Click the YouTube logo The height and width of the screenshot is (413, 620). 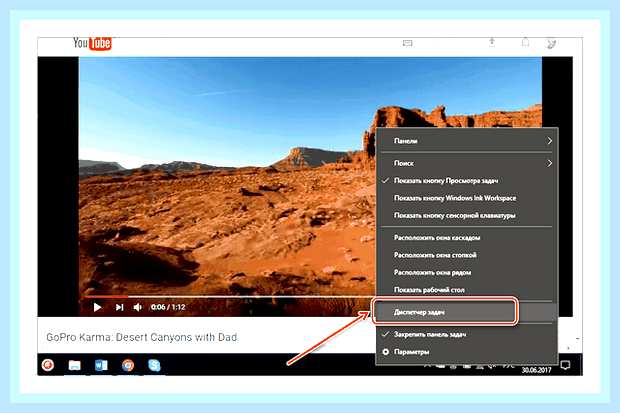[x=92, y=43]
